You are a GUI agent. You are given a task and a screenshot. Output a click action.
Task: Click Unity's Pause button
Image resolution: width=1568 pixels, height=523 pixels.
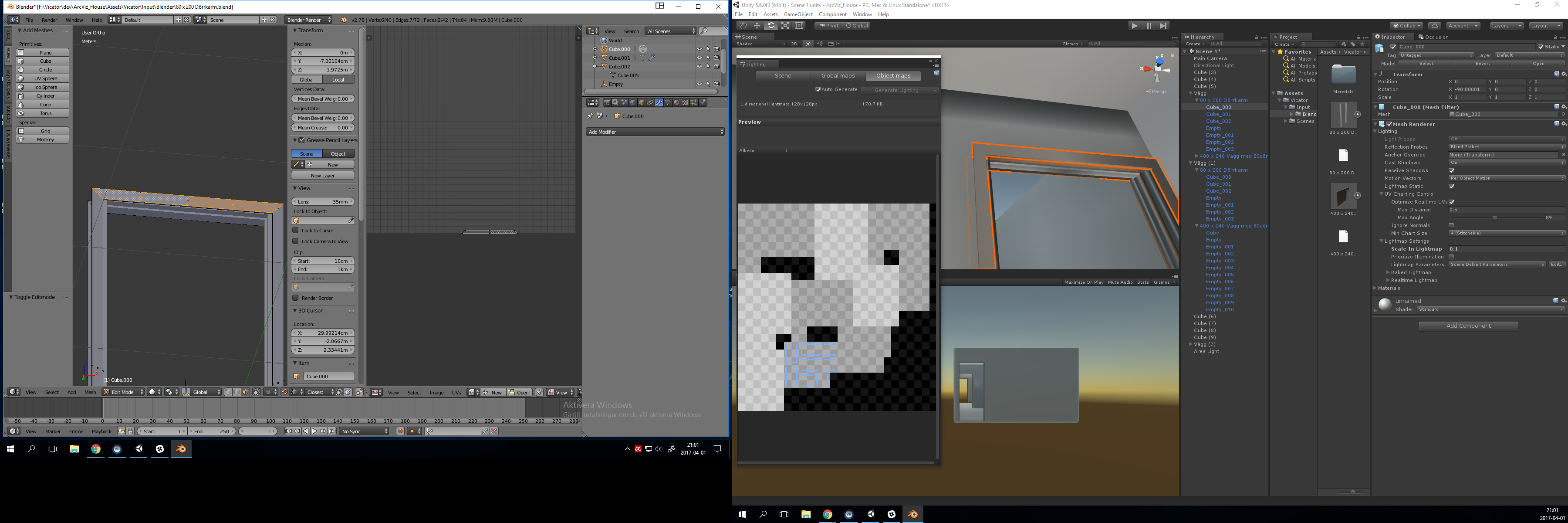tap(1149, 26)
